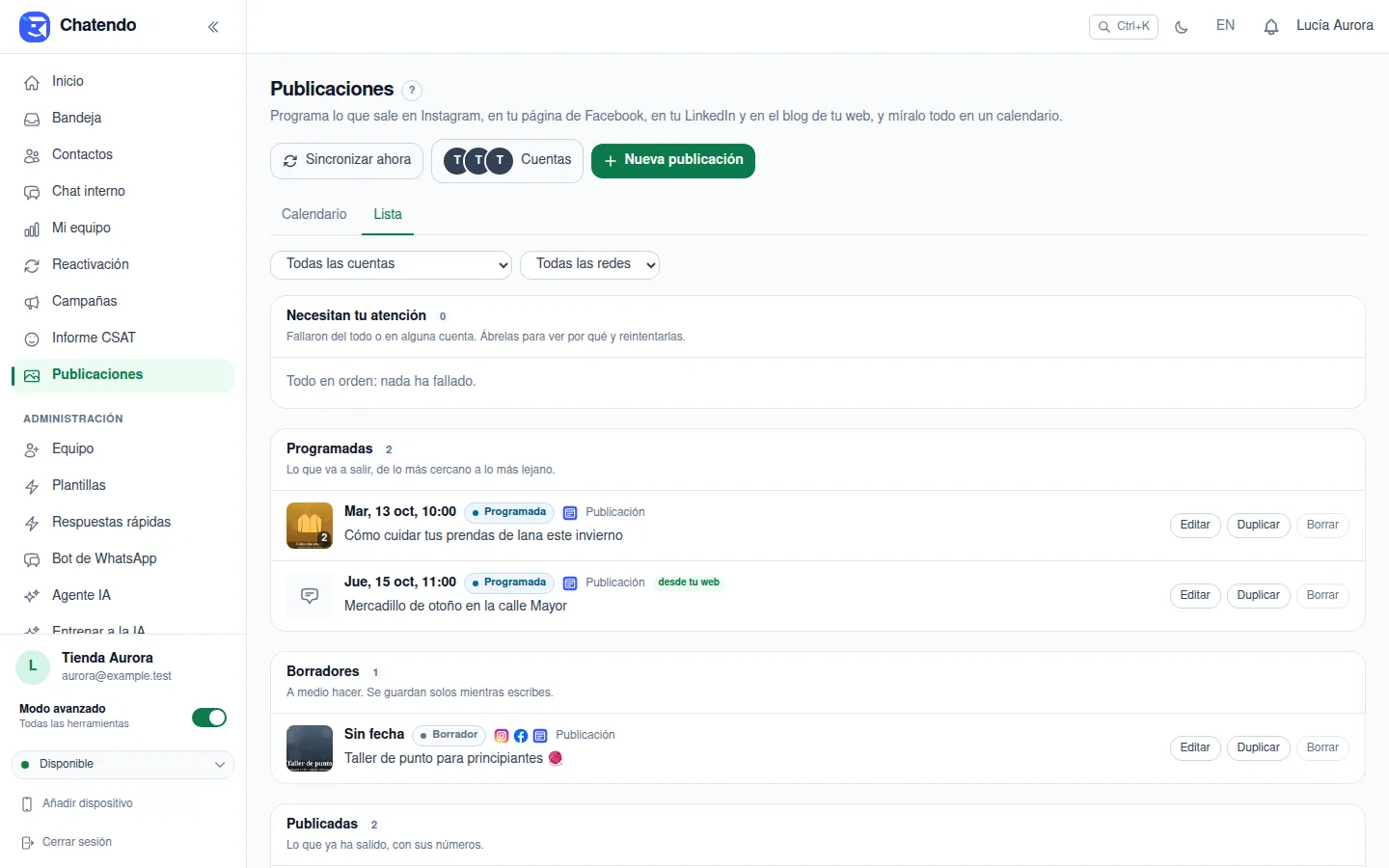The height and width of the screenshot is (868, 1389).
Task: Open the Disponible status dropdown
Action: click(123, 765)
